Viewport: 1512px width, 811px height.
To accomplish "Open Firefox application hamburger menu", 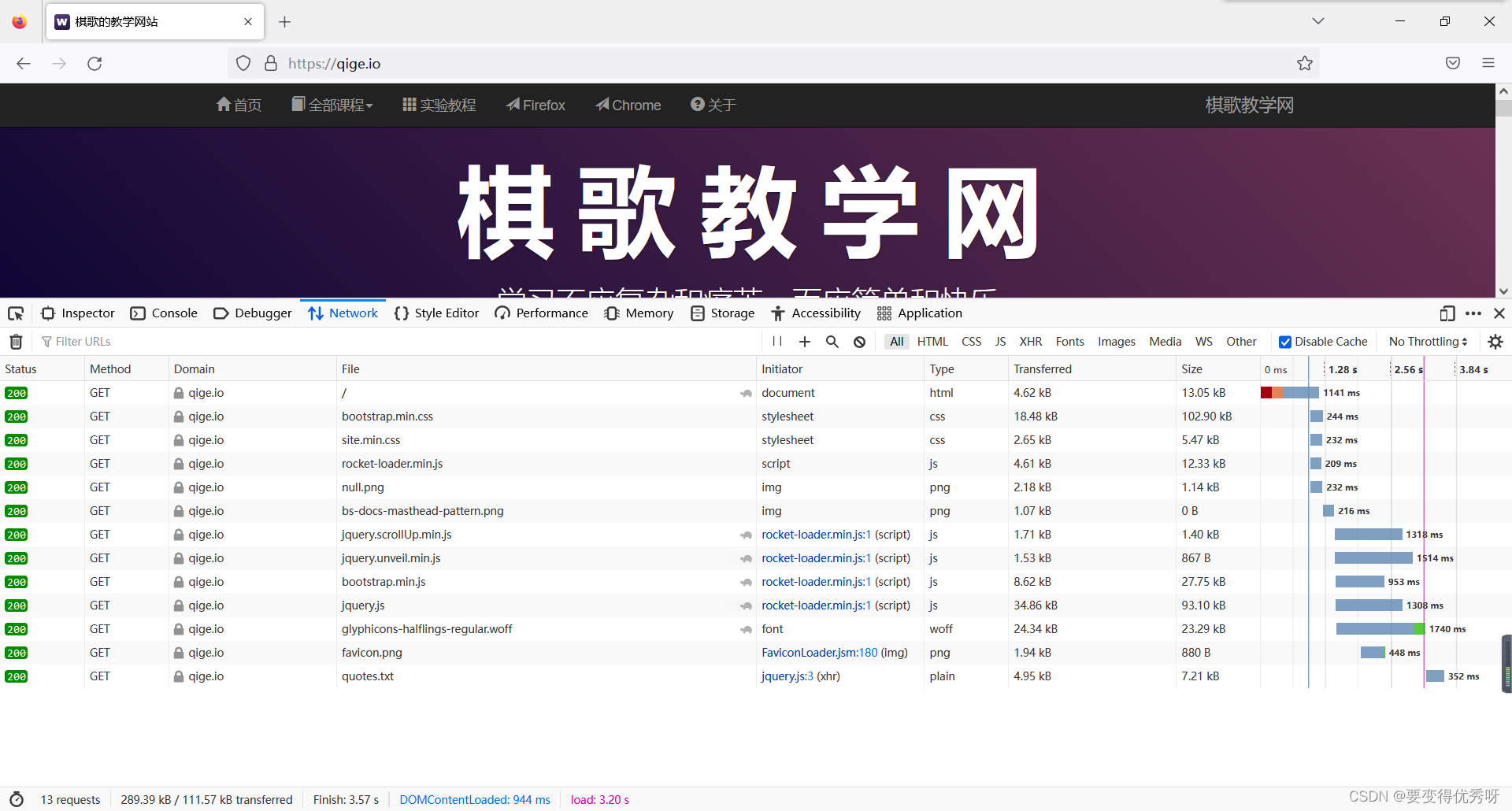I will (x=1488, y=64).
